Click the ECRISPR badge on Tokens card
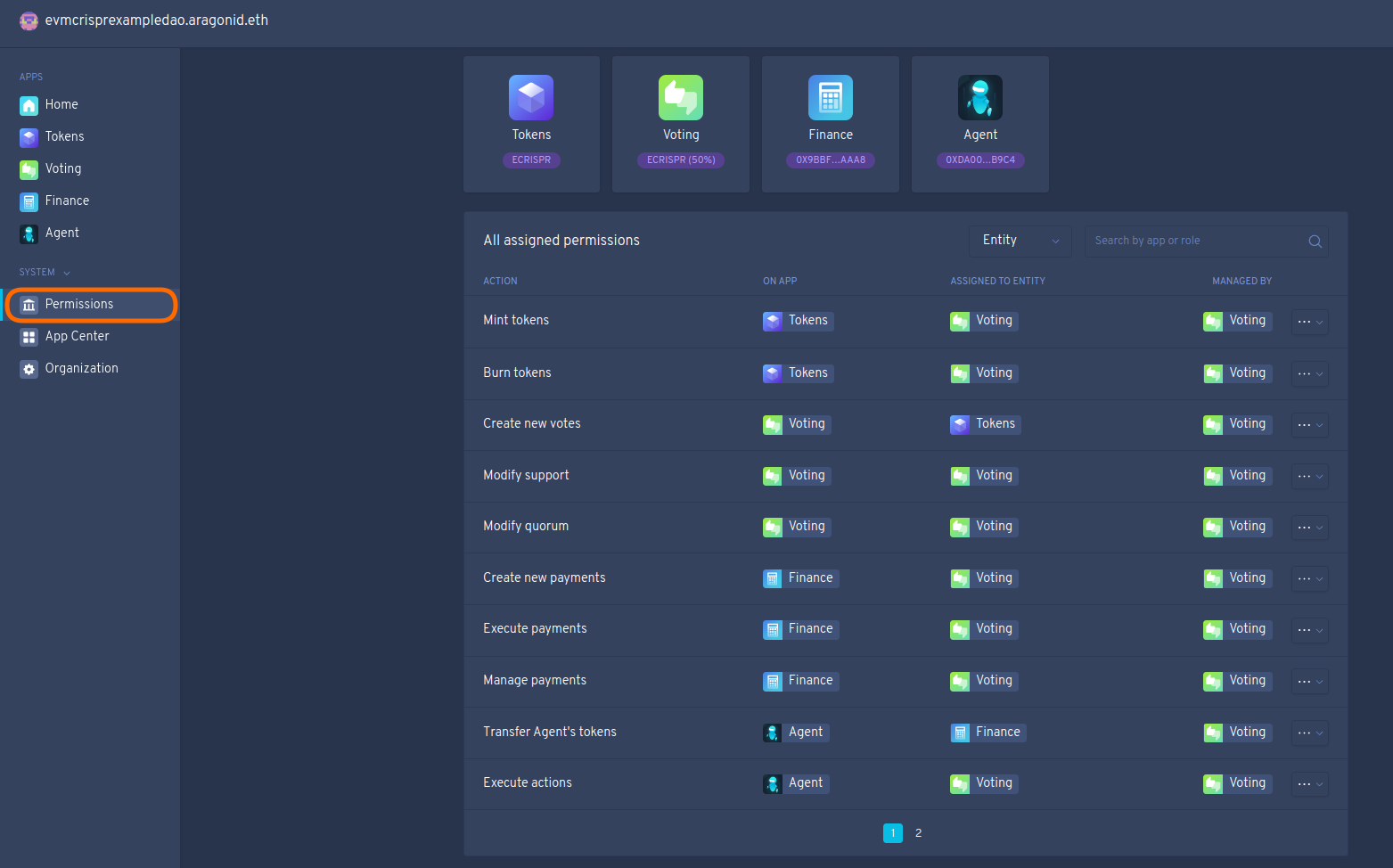This screenshot has height=868, width=1393. click(x=531, y=160)
